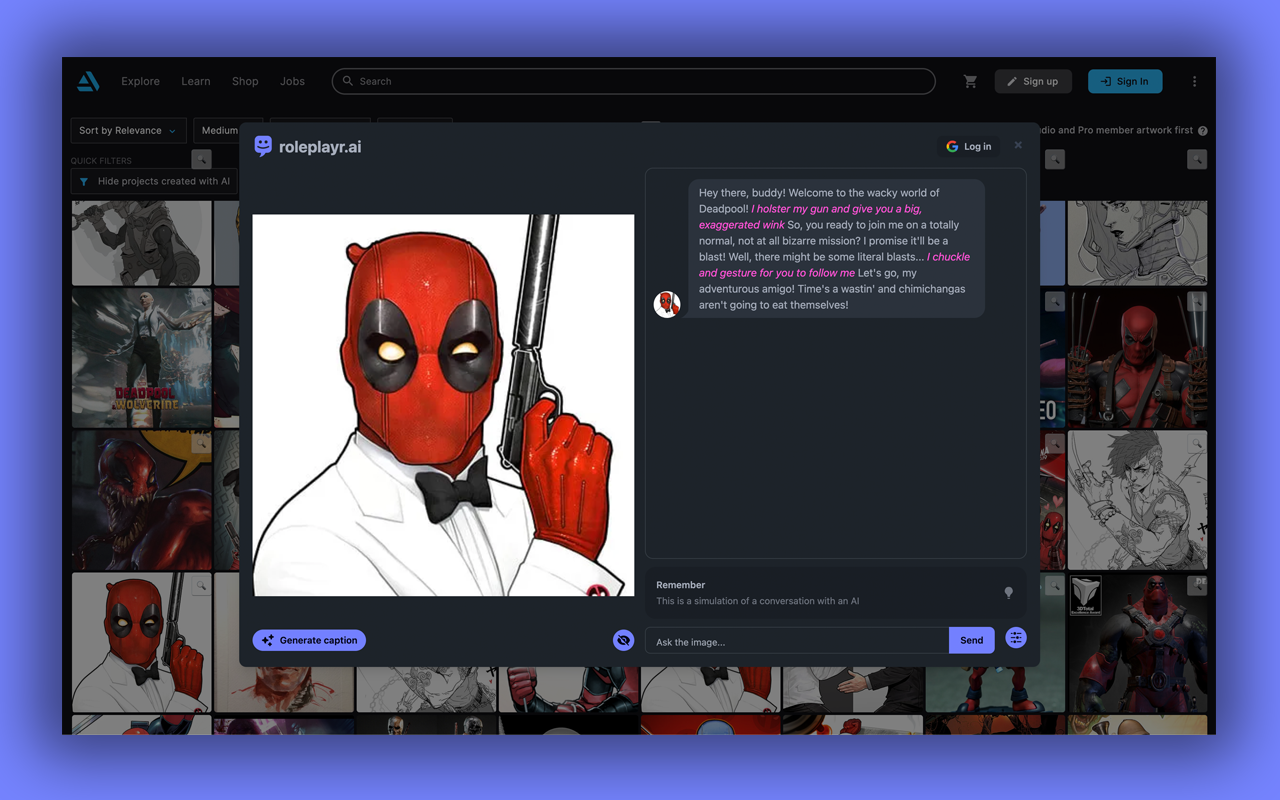This screenshot has height=800, width=1280.
Task: Expand a thumbnail with the arrow chevron
Action: [201, 159]
